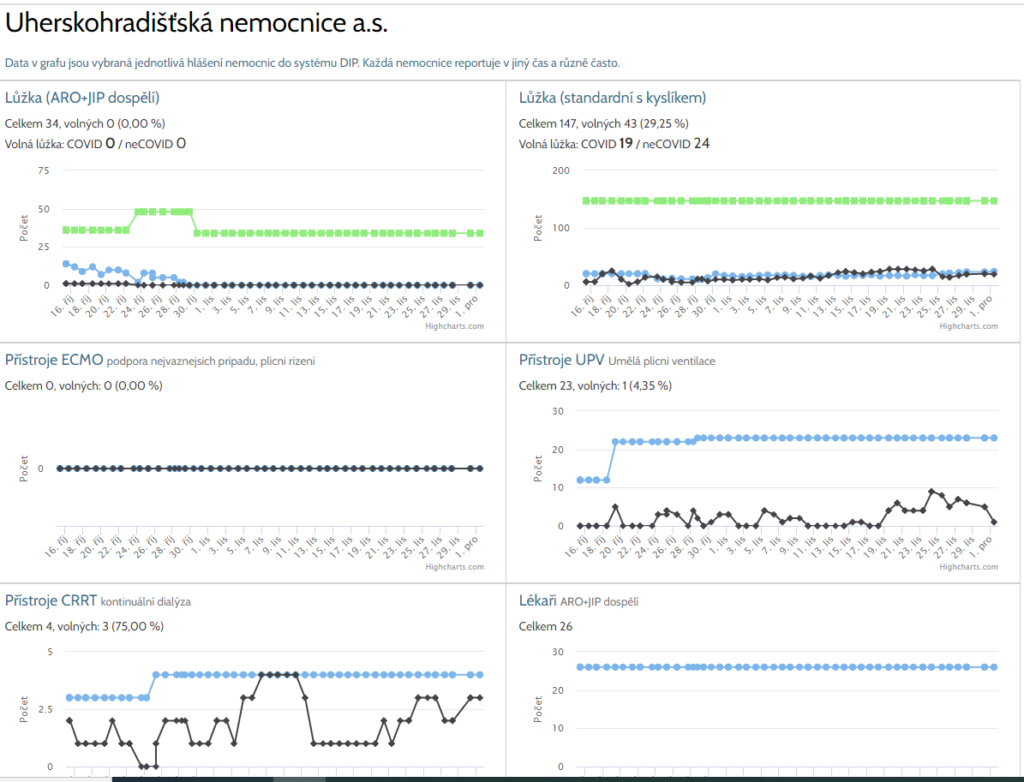
Task: Click 'Celkem 23, volných: 1 (4,35 %)'
Action: 595,386
